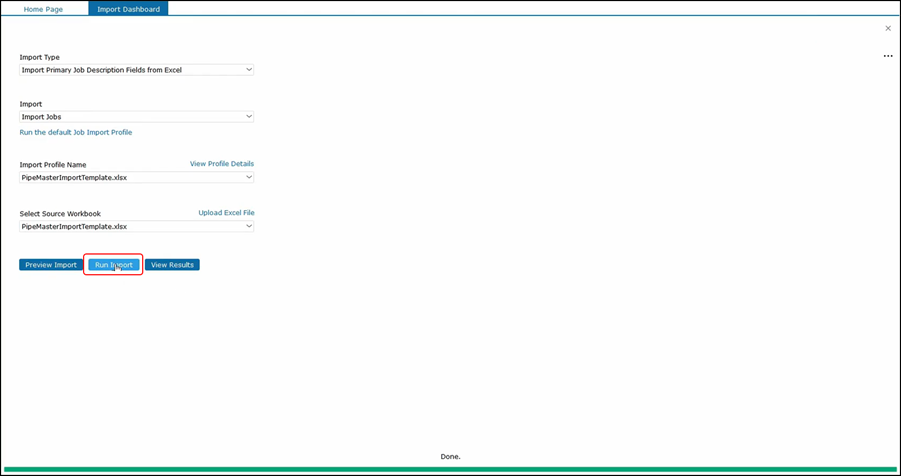Click Run the default Job Import Profile link

[76, 132]
